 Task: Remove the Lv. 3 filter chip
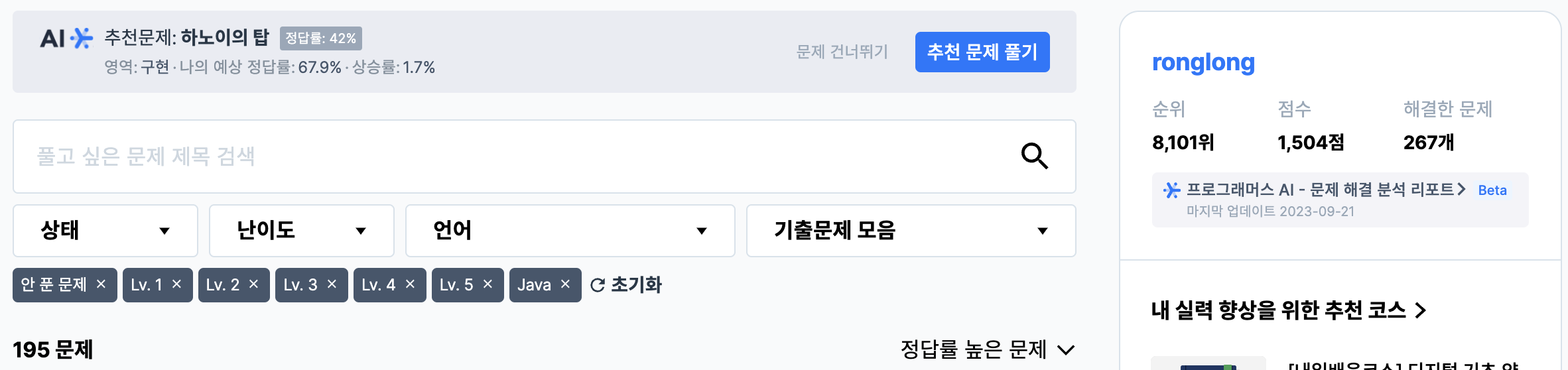[332, 284]
